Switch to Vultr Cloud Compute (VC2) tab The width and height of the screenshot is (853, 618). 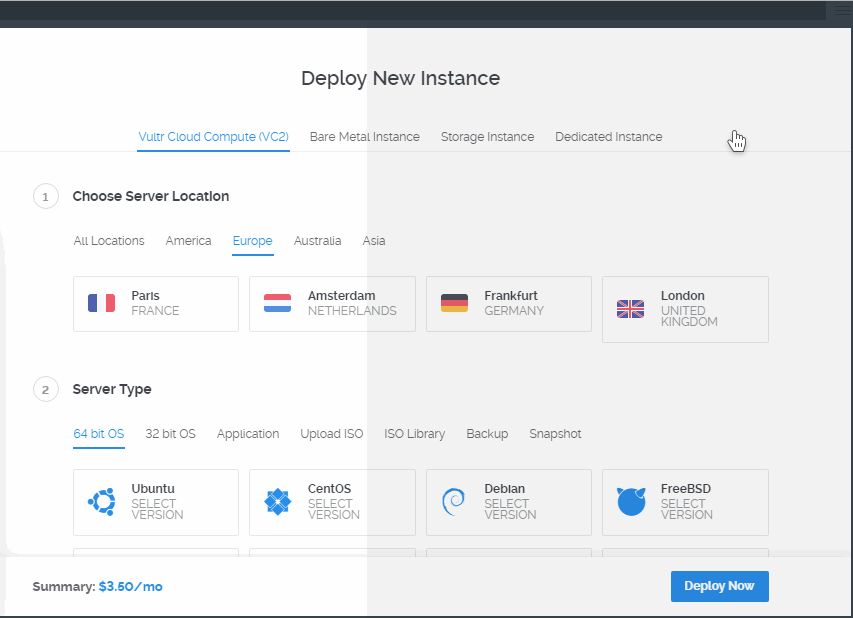tap(213, 137)
